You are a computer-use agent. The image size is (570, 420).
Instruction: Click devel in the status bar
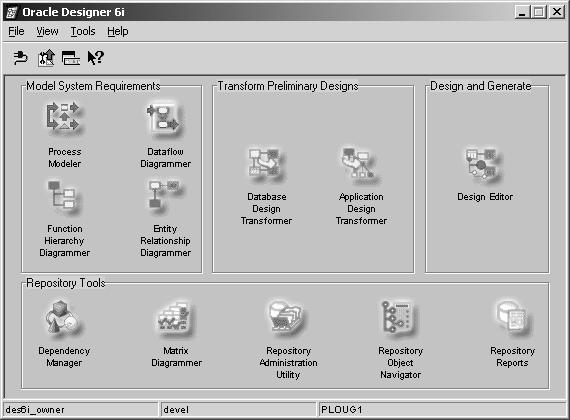click(x=176, y=410)
